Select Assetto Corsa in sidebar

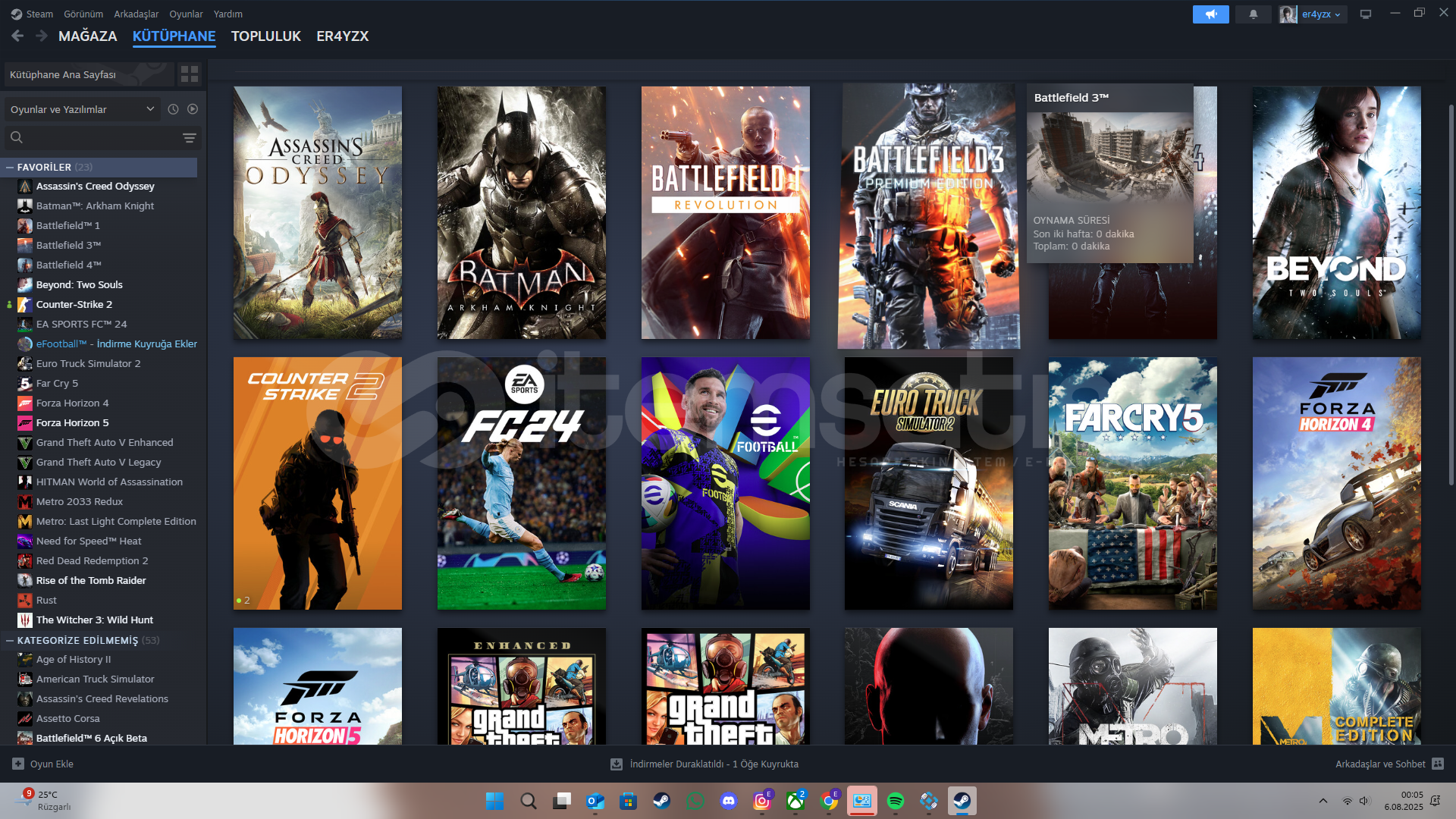point(106,719)
